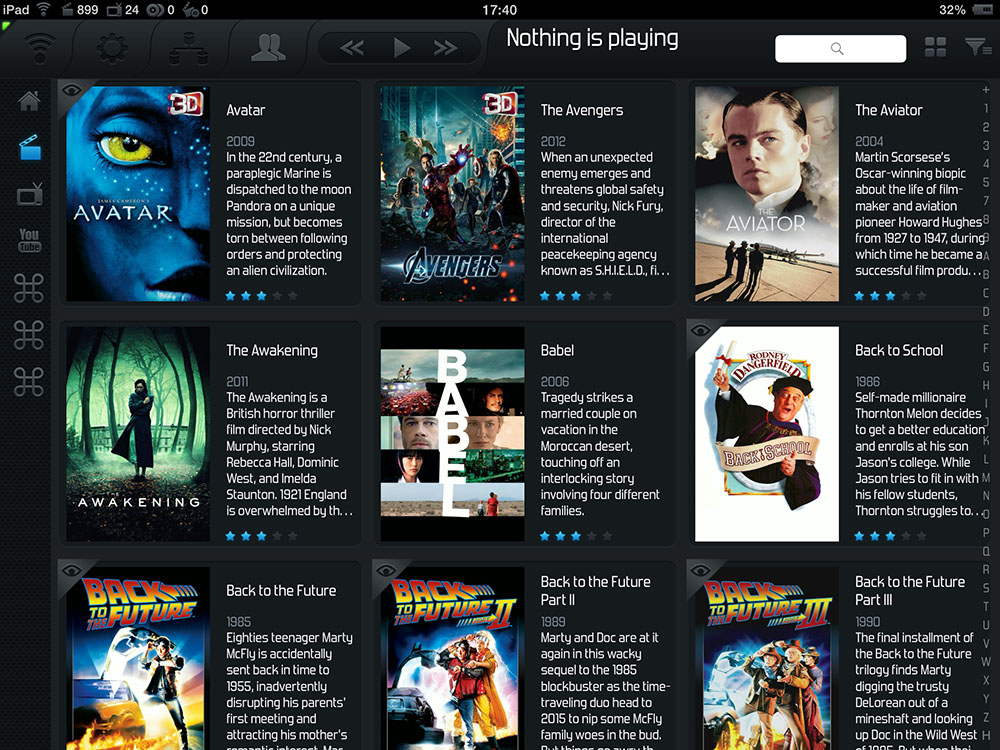Open the filter and sort dropdown
This screenshot has width=1000, height=750.
pyautogui.click(x=975, y=47)
